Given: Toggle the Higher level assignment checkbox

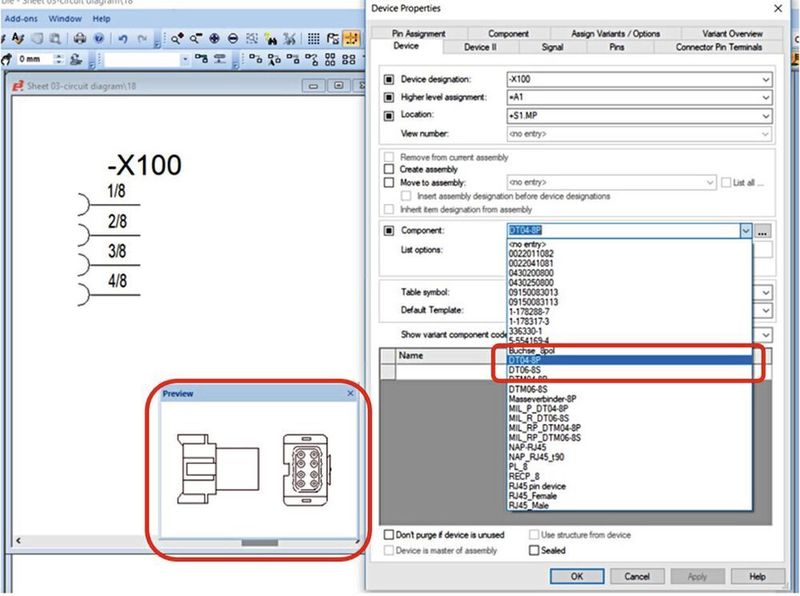Looking at the screenshot, I should pyautogui.click(x=389, y=97).
